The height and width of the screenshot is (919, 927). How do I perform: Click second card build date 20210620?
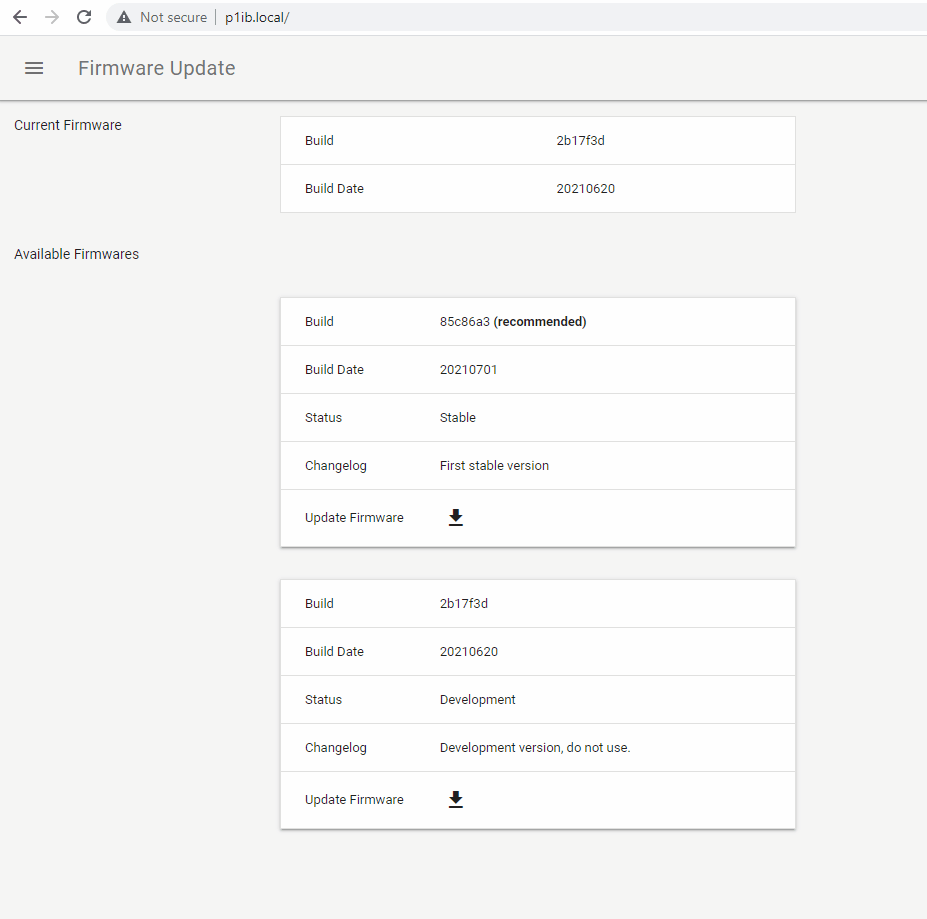click(x=469, y=652)
